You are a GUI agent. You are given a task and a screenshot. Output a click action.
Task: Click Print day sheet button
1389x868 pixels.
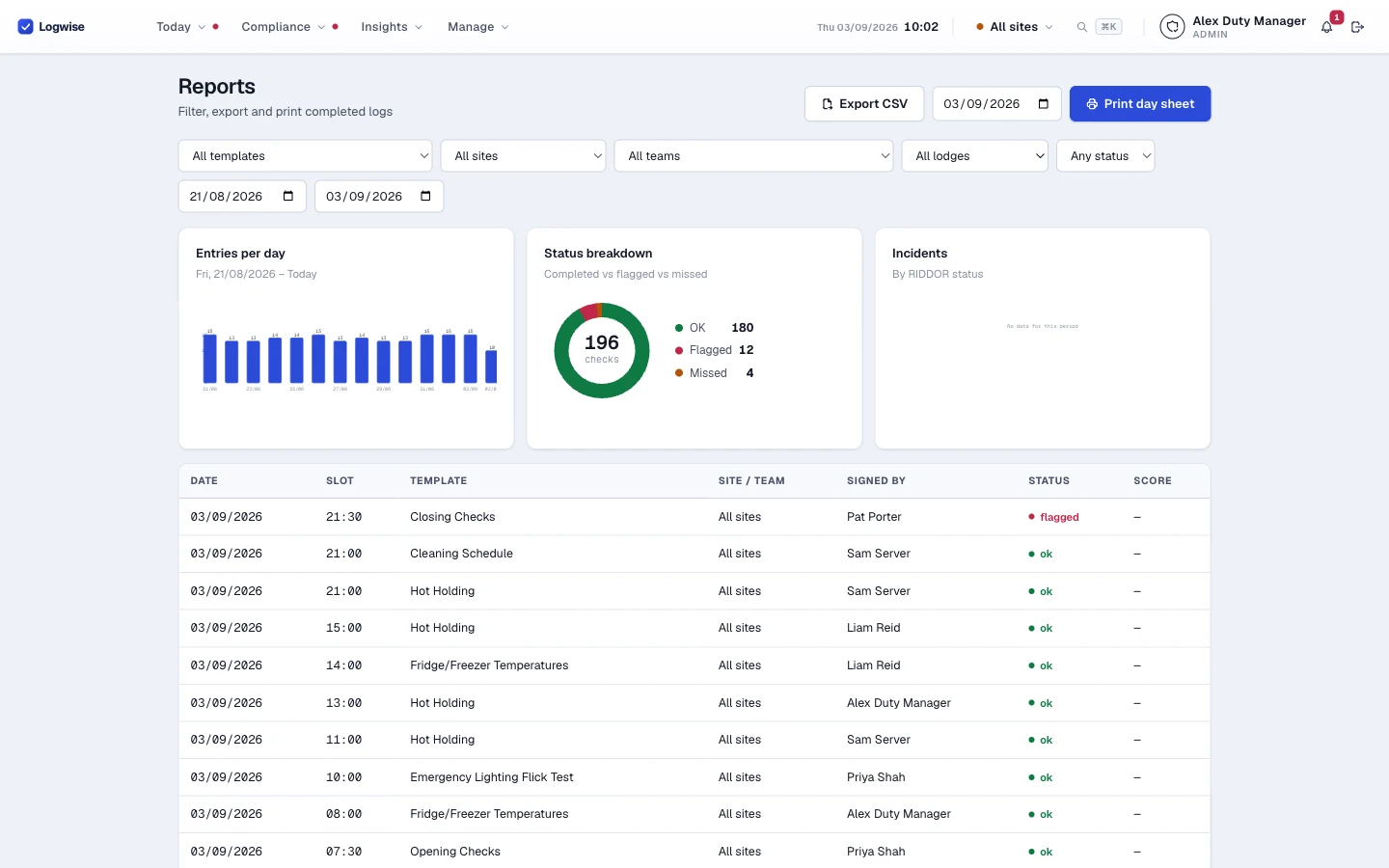1140,104
